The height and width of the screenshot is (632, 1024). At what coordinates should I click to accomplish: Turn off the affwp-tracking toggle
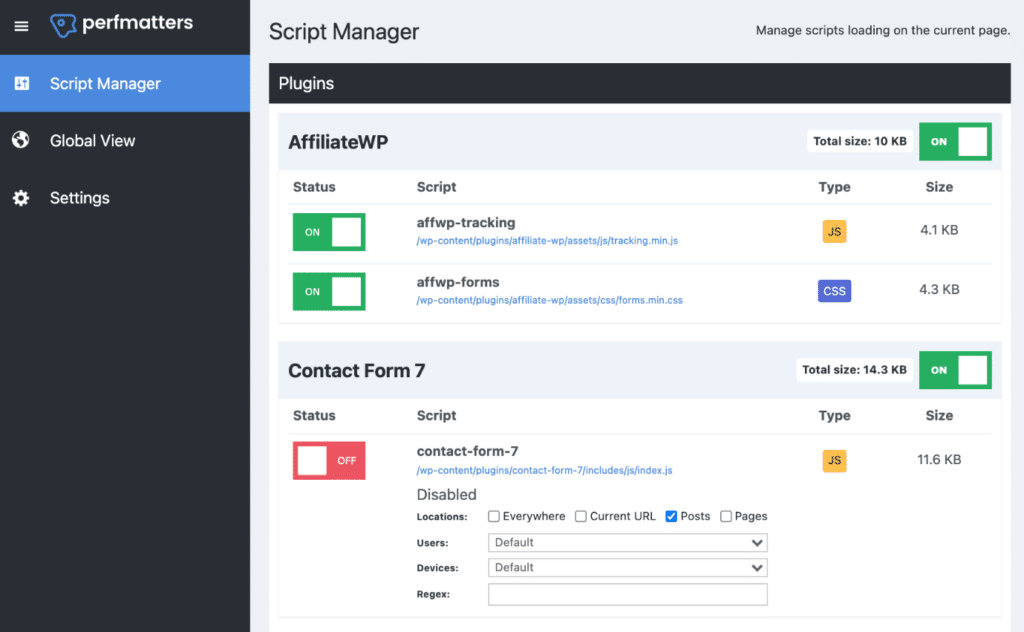328,231
